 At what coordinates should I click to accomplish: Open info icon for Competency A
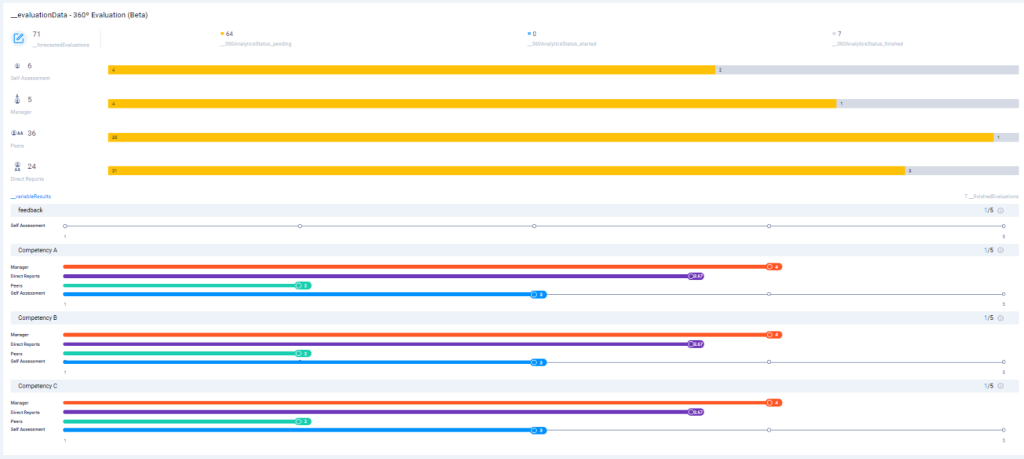1001,250
